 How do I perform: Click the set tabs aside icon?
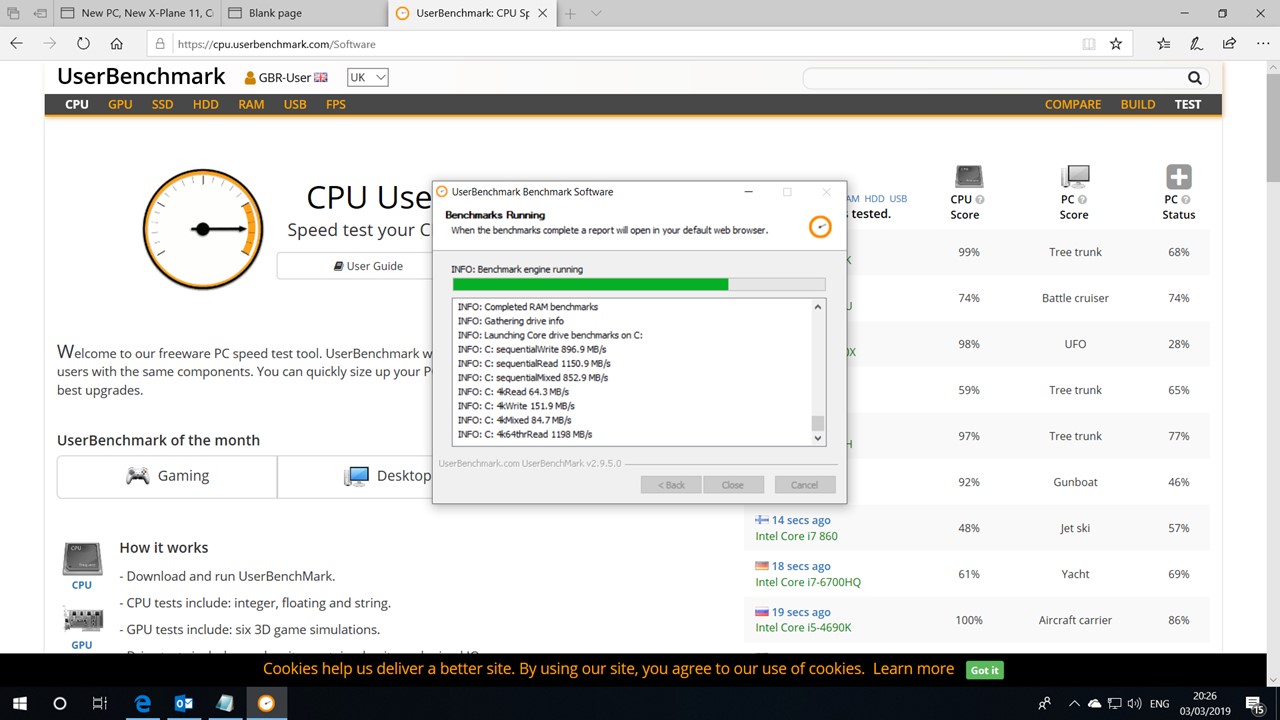click(40, 13)
